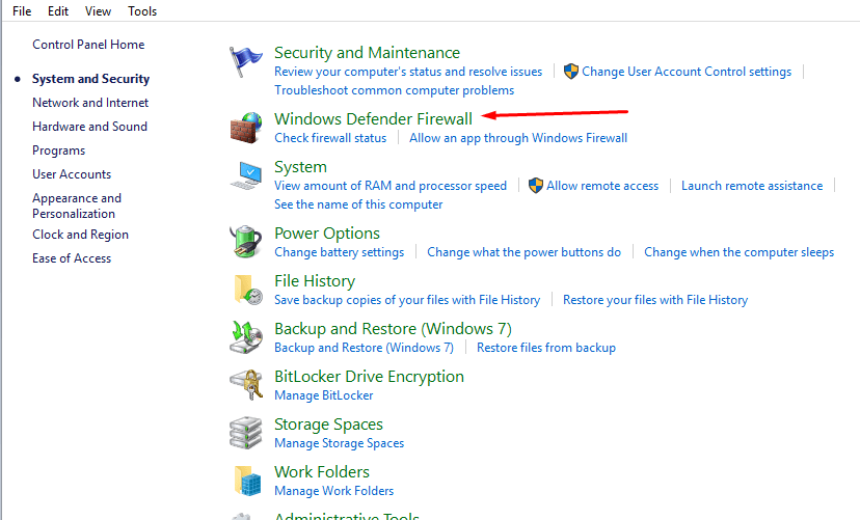Screen dimensions: 860x520
Task: Open File History heading
Action: tap(315, 281)
